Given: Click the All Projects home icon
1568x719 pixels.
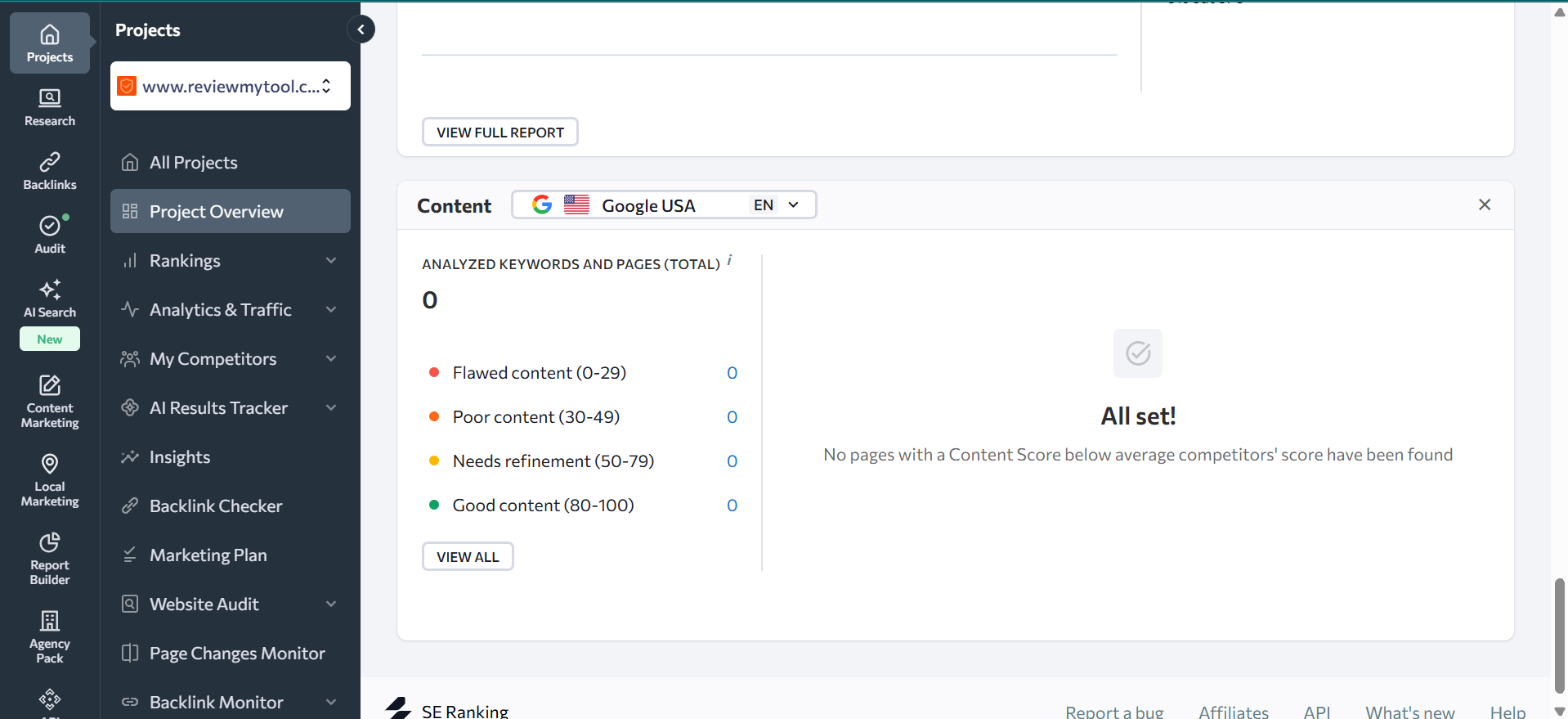Looking at the screenshot, I should pyautogui.click(x=130, y=162).
